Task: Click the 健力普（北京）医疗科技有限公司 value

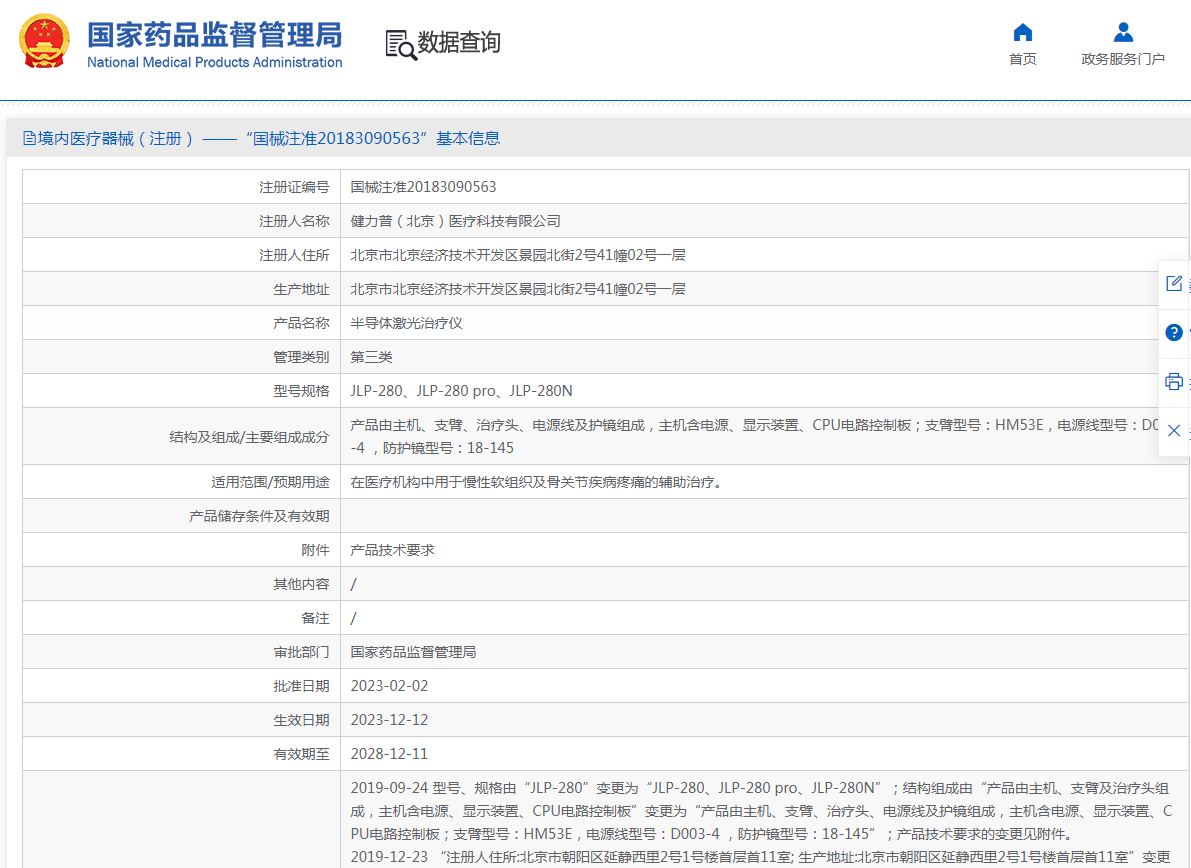Action: (x=455, y=221)
